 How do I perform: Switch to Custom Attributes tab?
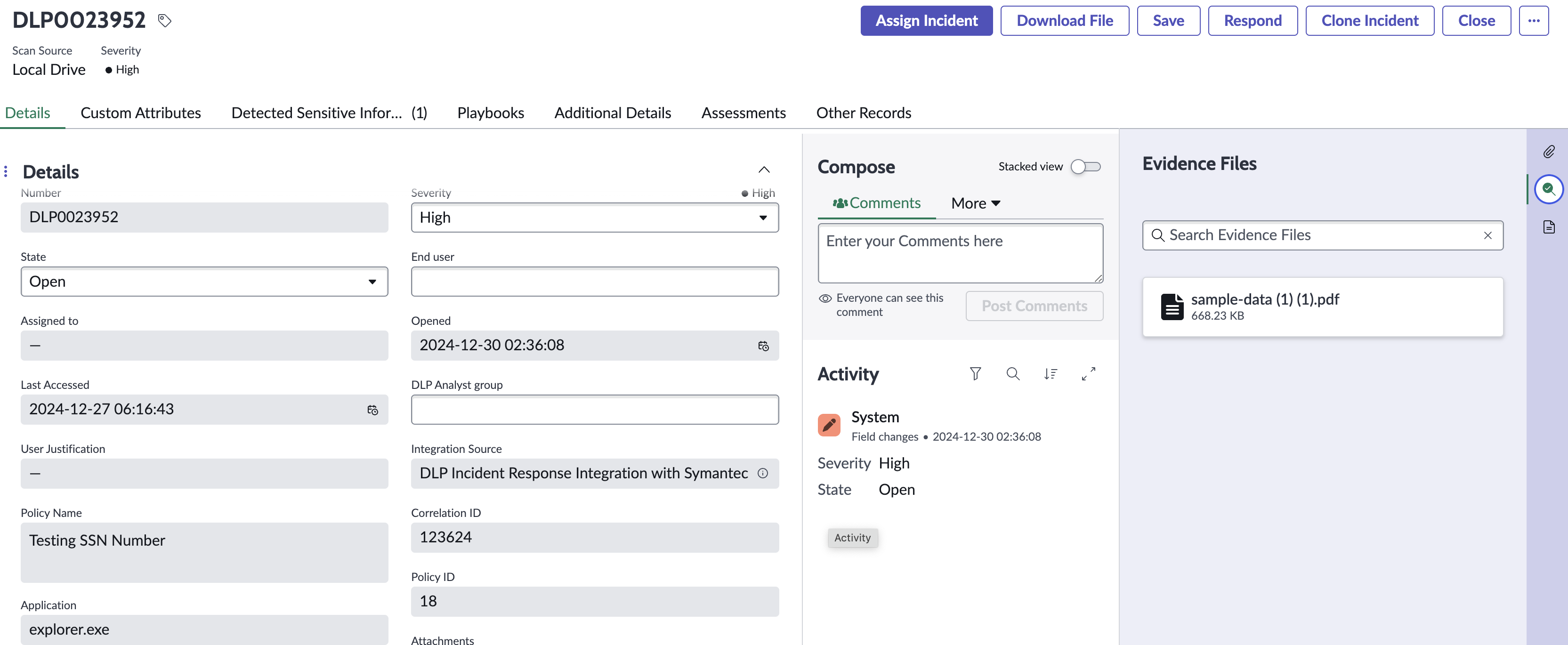tap(141, 113)
